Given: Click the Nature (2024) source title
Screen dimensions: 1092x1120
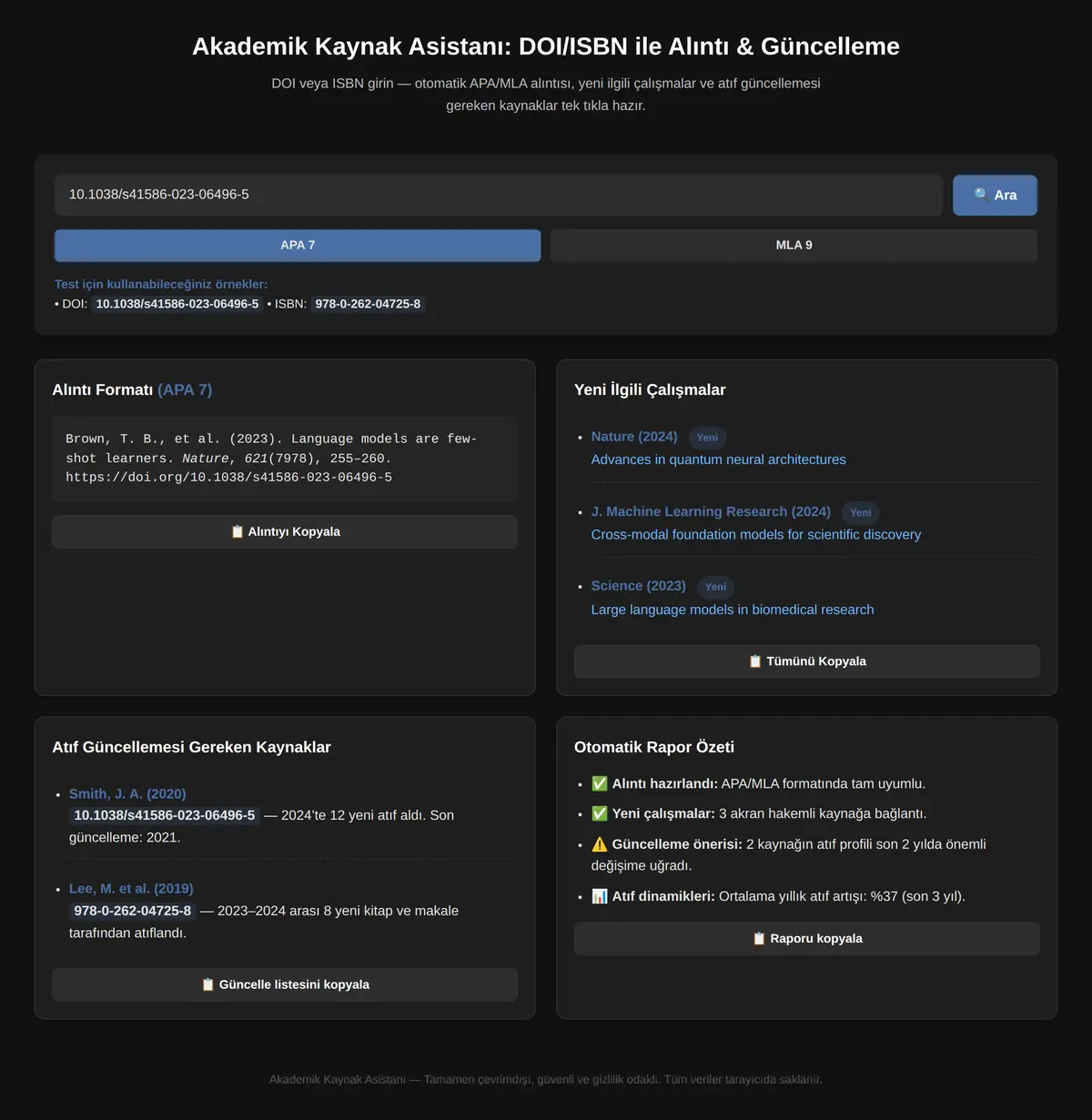Looking at the screenshot, I should click(634, 437).
